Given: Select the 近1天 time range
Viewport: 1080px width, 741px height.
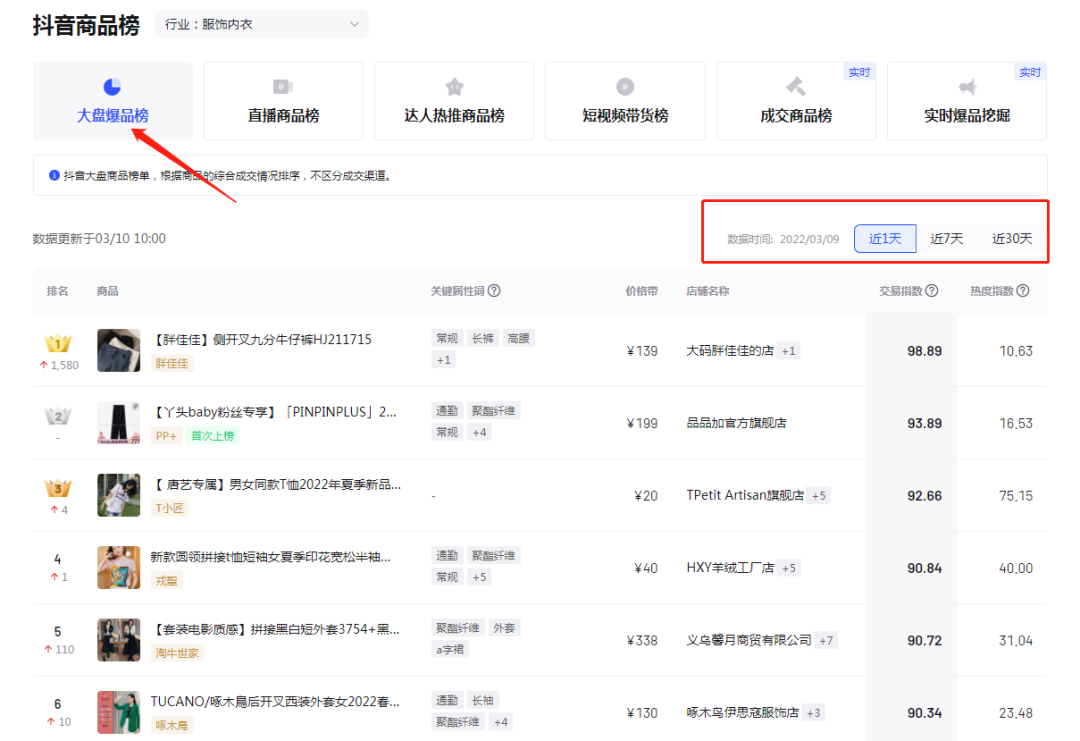Looking at the screenshot, I should (x=885, y=238).
